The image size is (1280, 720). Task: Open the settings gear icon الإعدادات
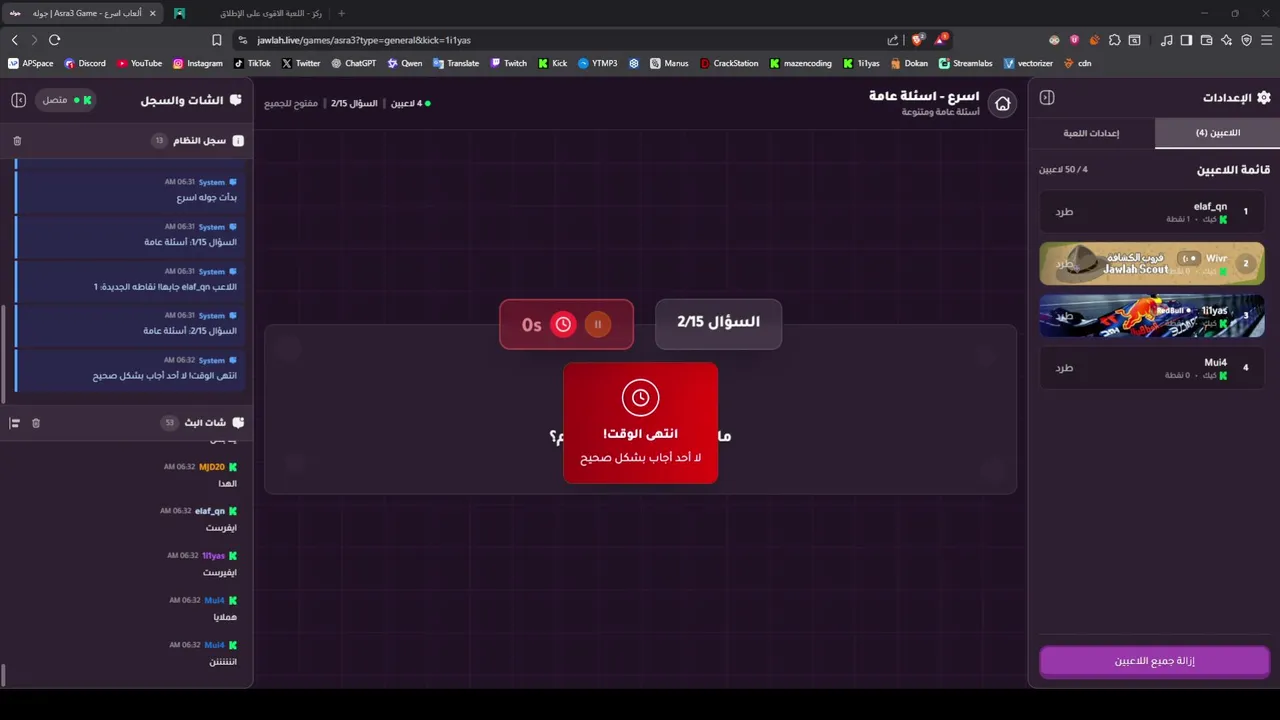pyautogui.click(x=1264, y=97)
